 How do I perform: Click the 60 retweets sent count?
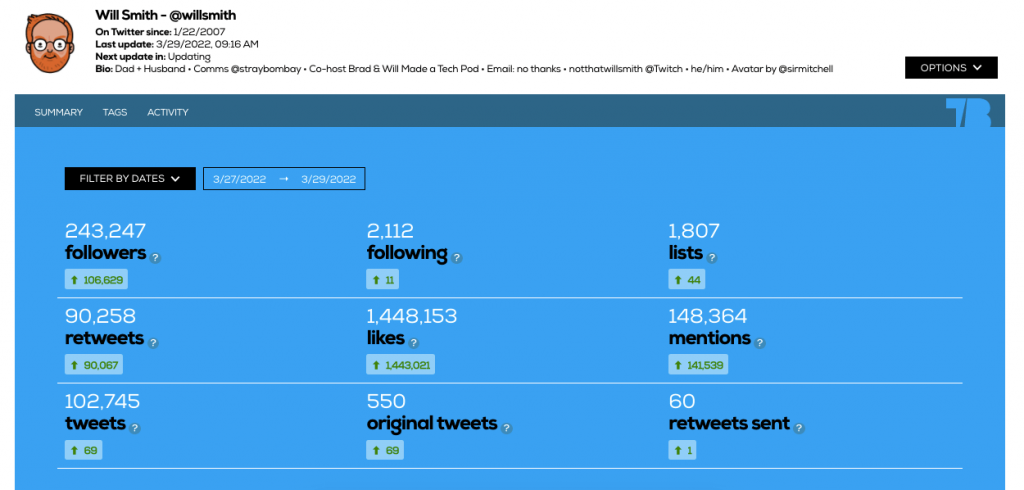(682, 401)
